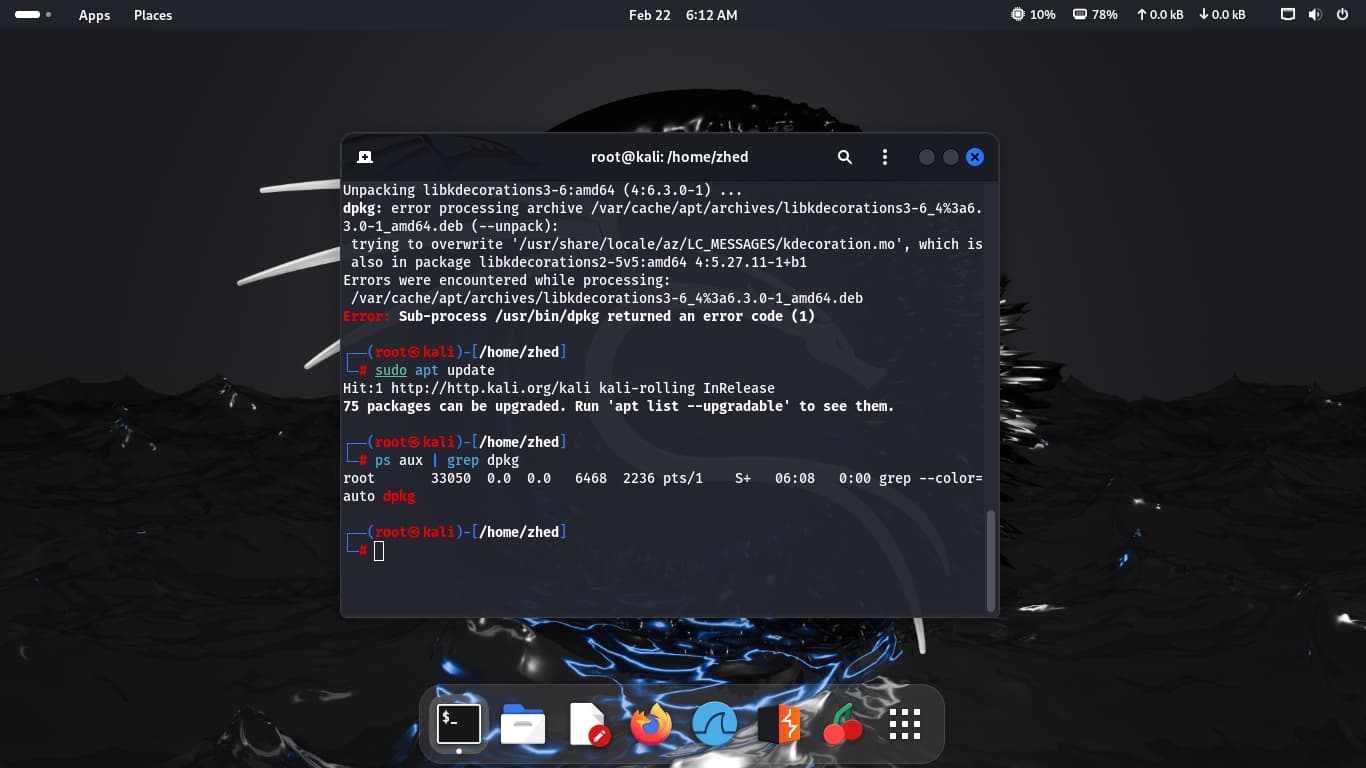Maximize the terminal window
This screenshot has width=1366, height=768.
[951, 157]
